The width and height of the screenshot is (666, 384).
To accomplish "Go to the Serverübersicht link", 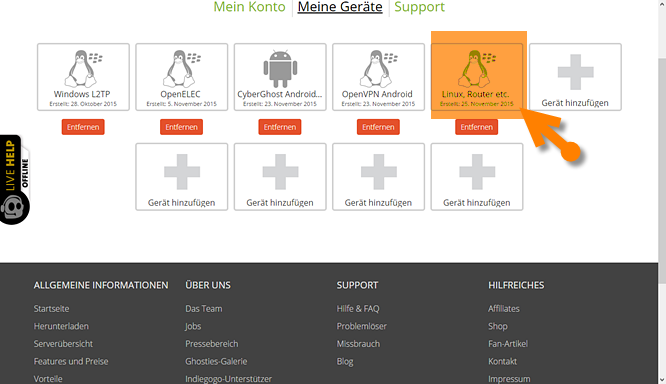I will tap(63, 343).
